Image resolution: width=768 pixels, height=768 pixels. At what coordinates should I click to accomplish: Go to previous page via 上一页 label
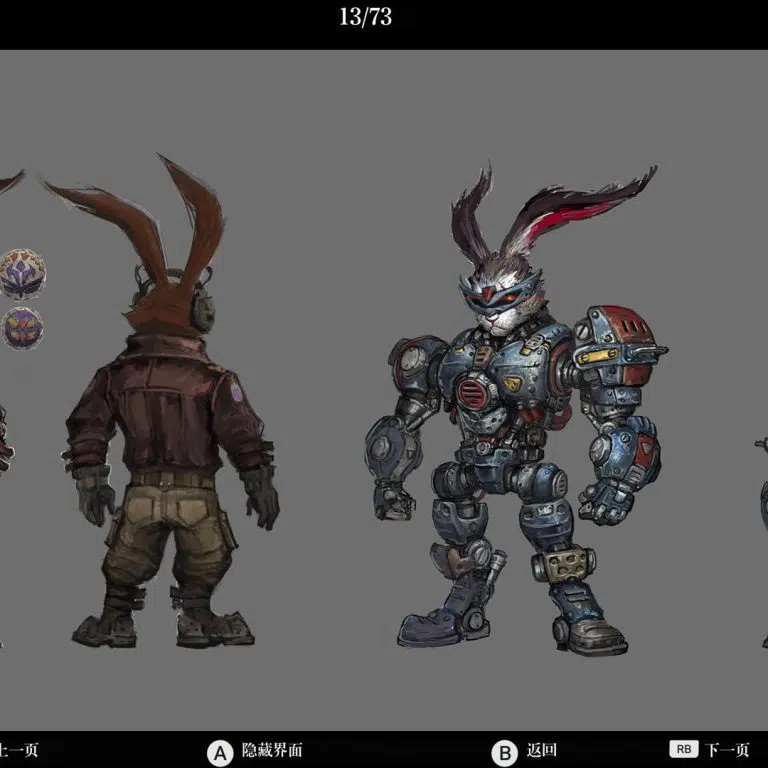[x=18, y=750]
